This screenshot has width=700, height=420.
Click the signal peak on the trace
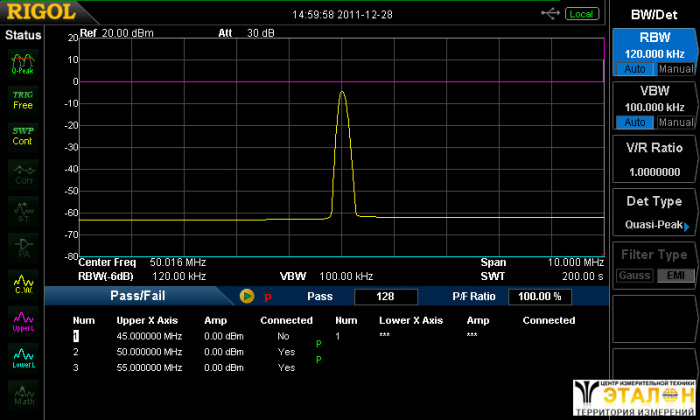[342, 92]
